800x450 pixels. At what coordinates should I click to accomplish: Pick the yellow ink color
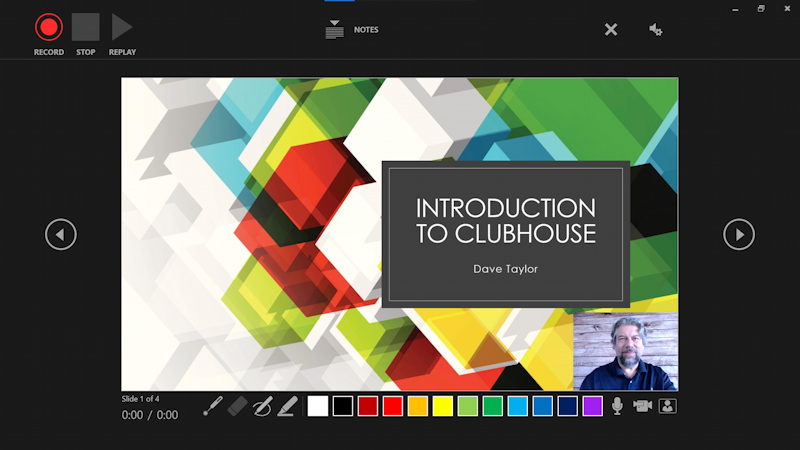coord(442,406)
